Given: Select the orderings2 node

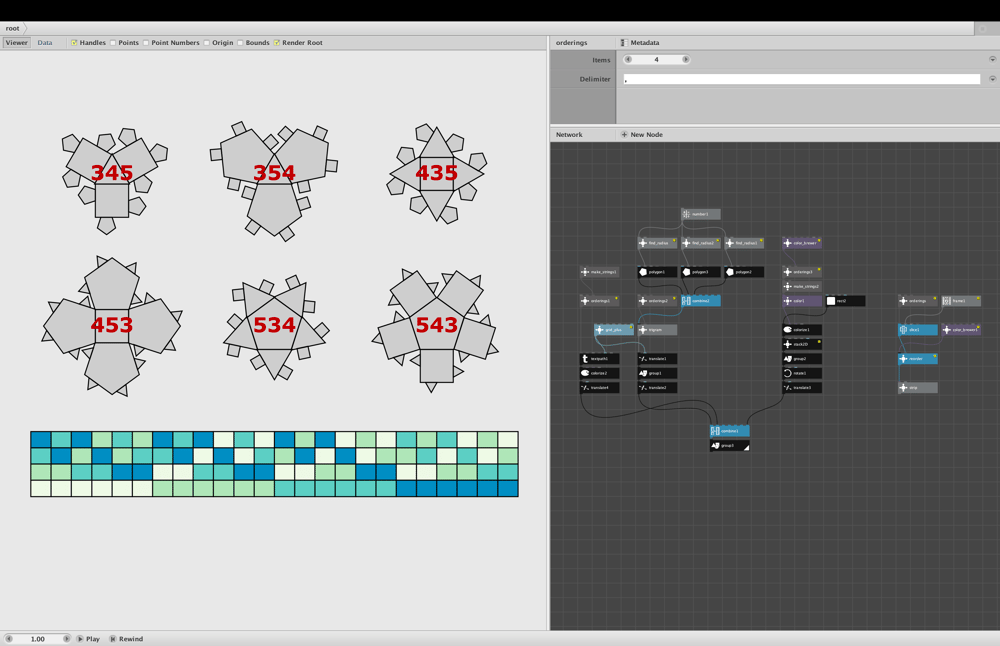Looking at the screenshot, I should (657, 300).
